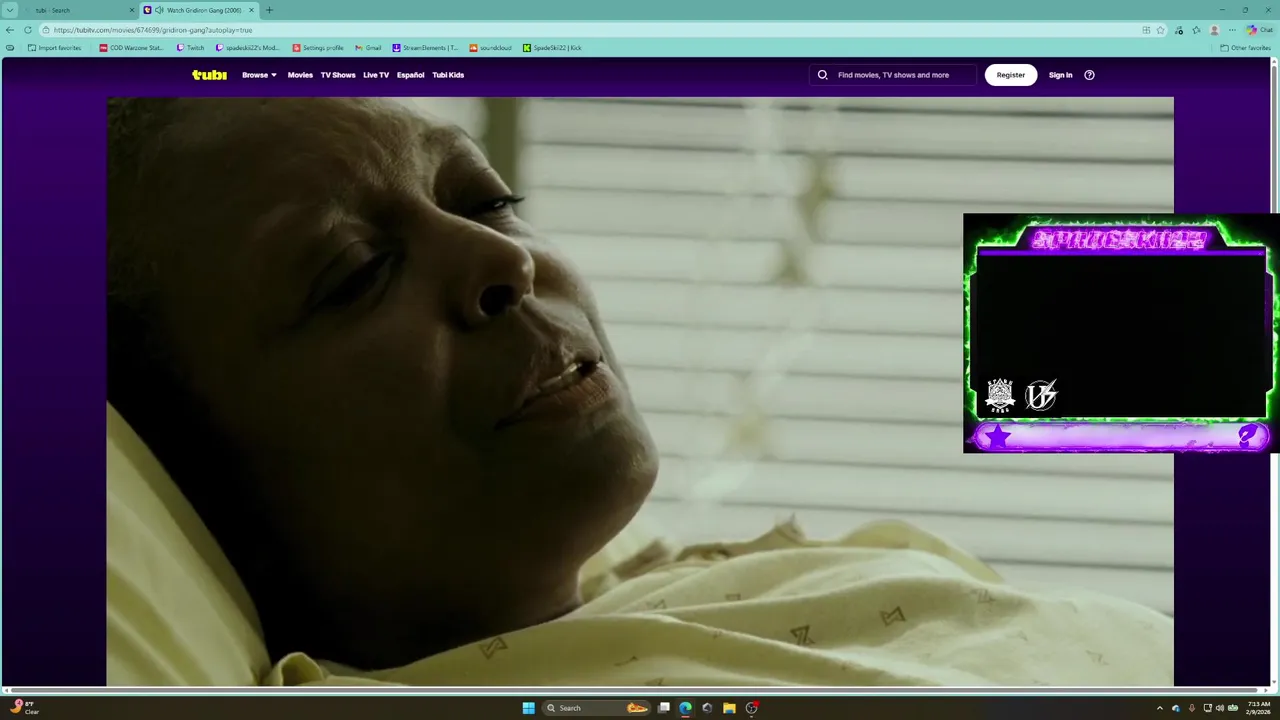Open Tubi Kids
Screen dimensions: 1280x720
448,75
